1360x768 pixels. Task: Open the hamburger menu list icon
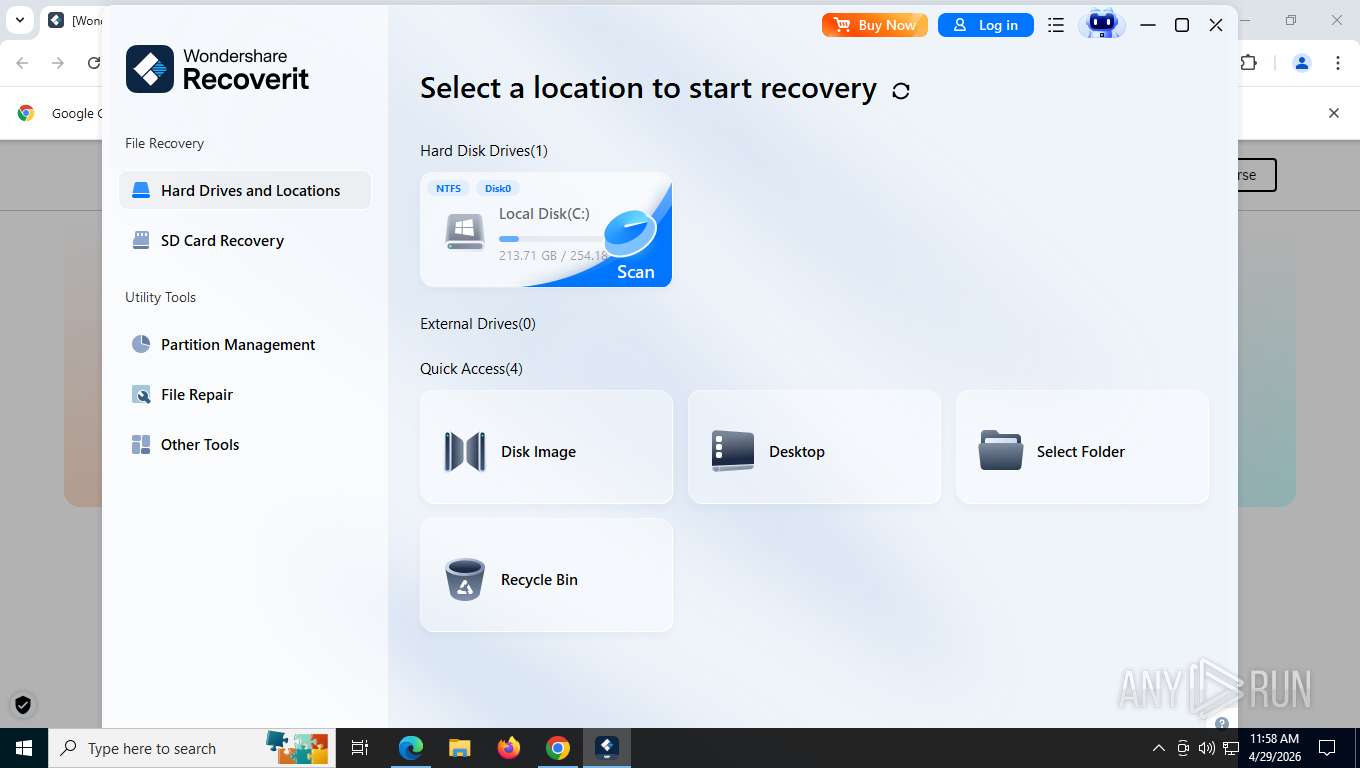[1056, 25]
